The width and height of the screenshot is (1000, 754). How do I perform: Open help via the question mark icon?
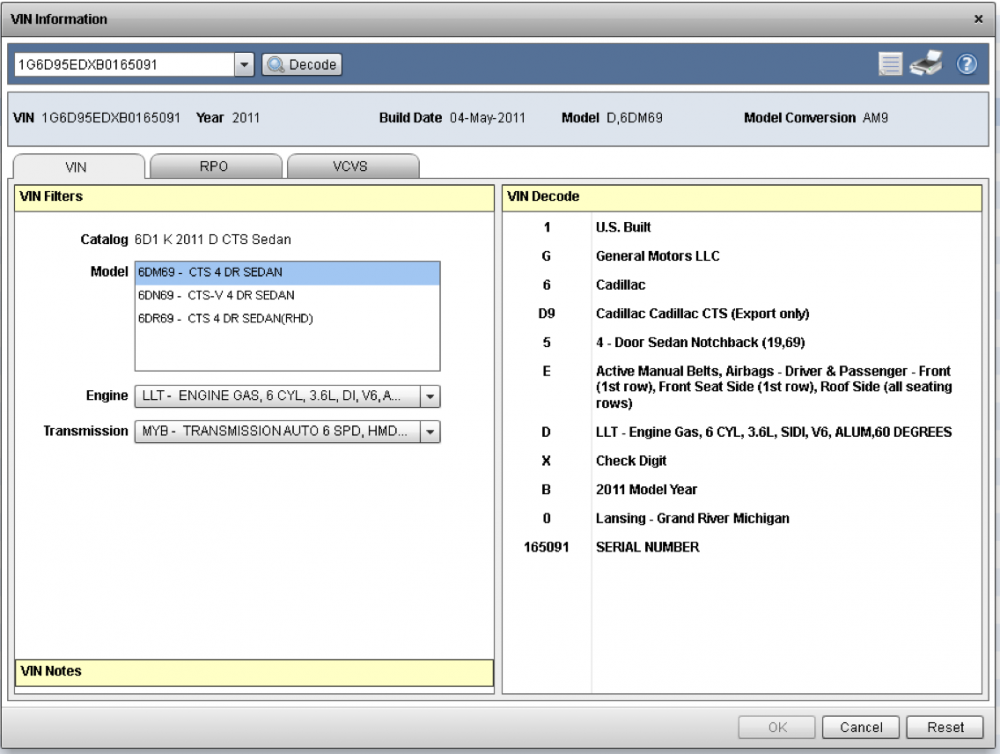[x=966, y=65]
